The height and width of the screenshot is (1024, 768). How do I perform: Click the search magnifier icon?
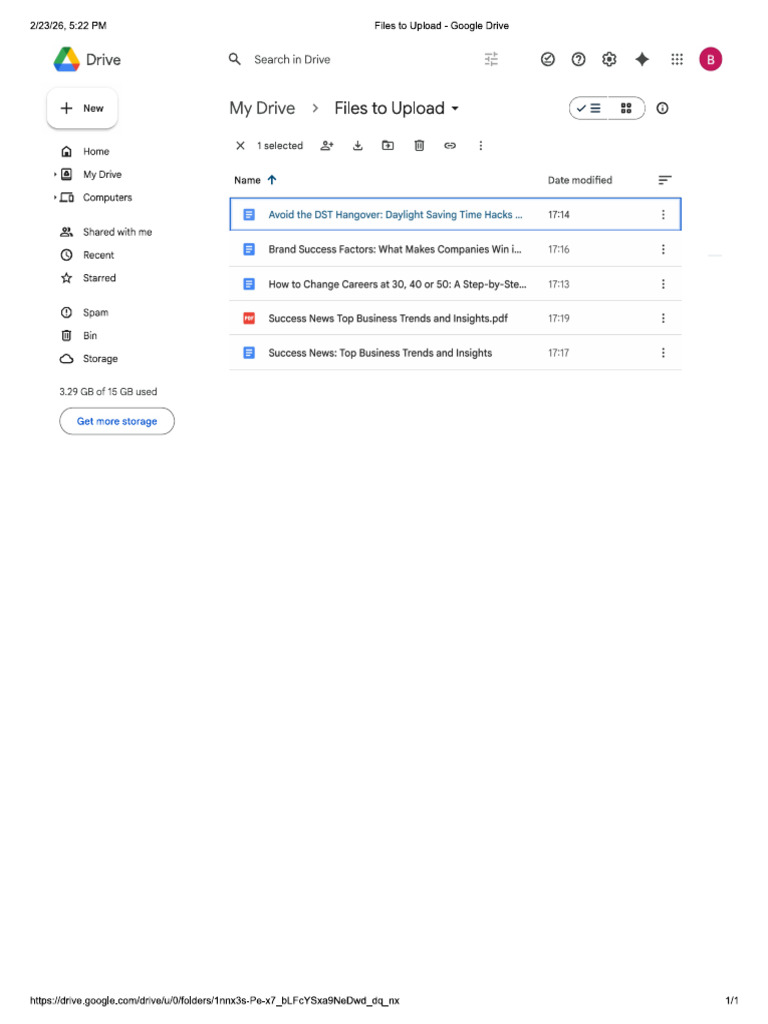click(x=234, y=59)
